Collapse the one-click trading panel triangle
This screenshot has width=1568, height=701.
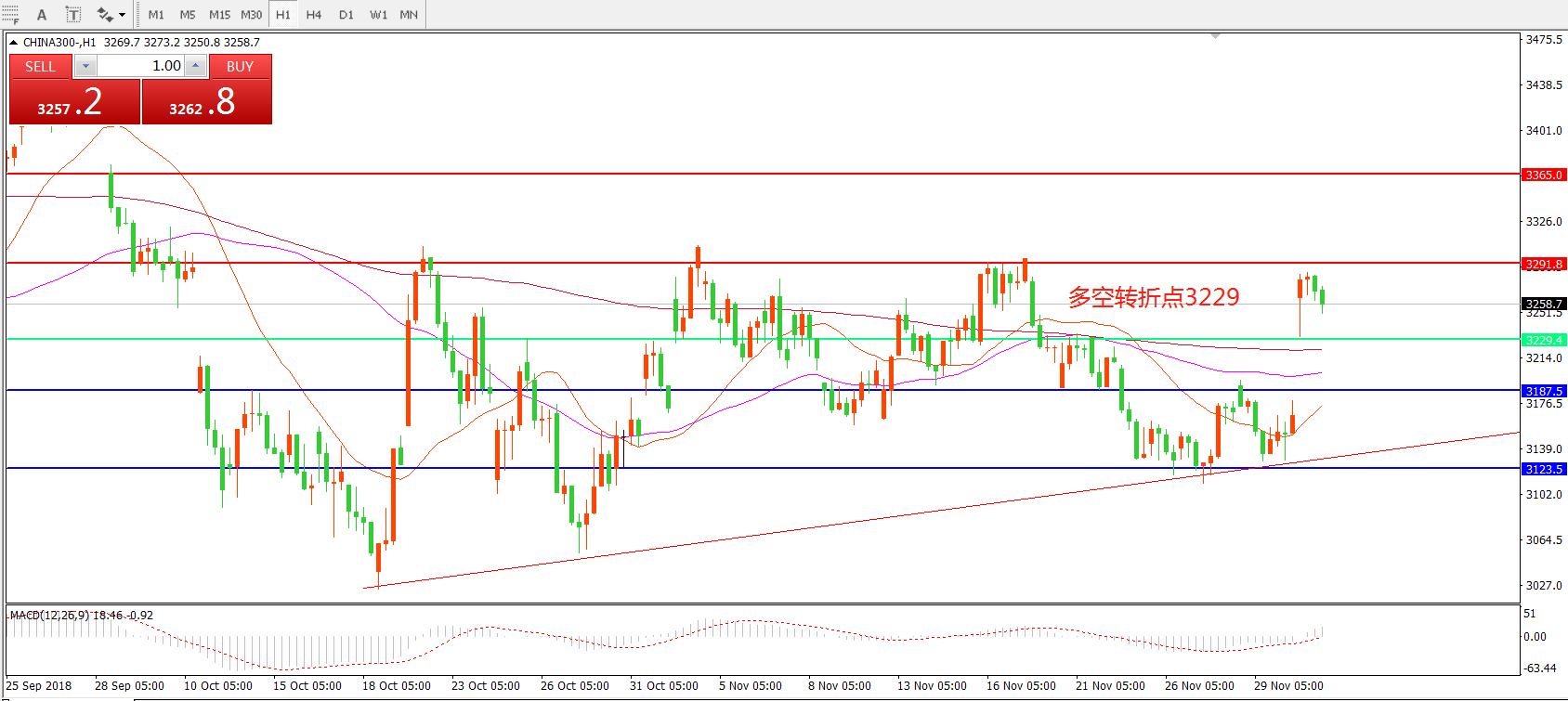tap(14, 43)
